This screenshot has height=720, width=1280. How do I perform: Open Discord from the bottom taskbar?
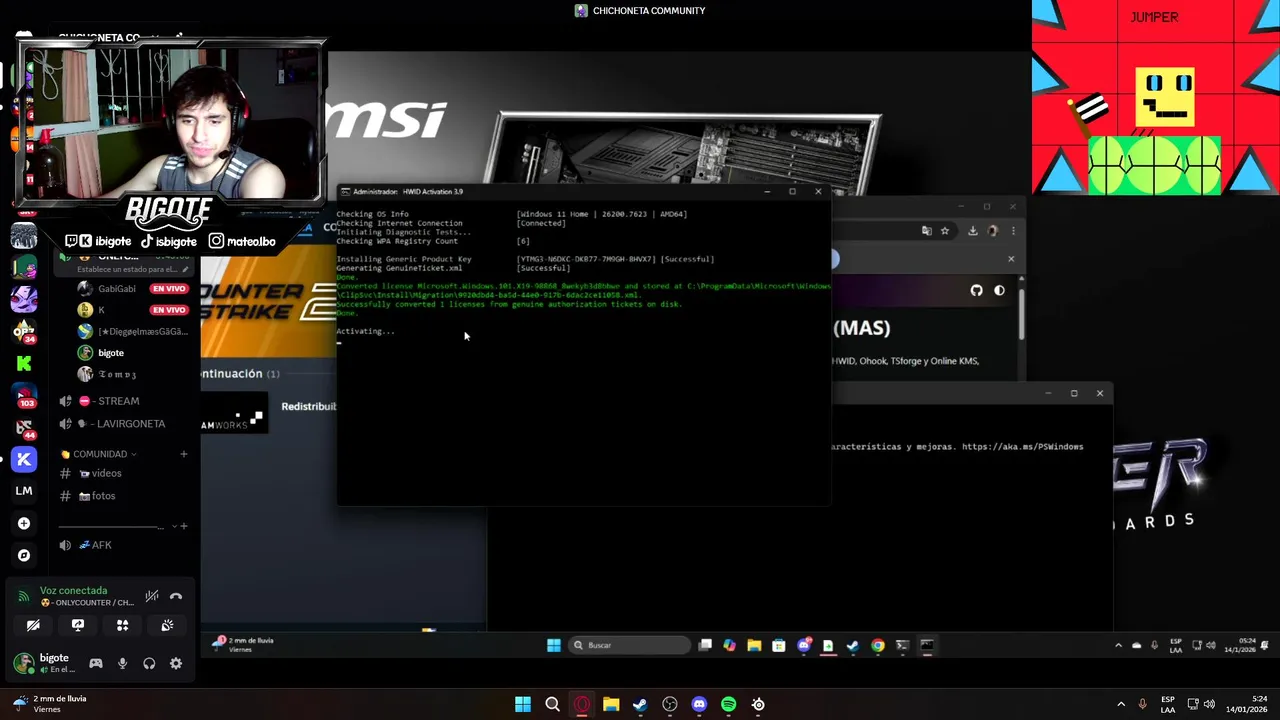click(699, 704)
